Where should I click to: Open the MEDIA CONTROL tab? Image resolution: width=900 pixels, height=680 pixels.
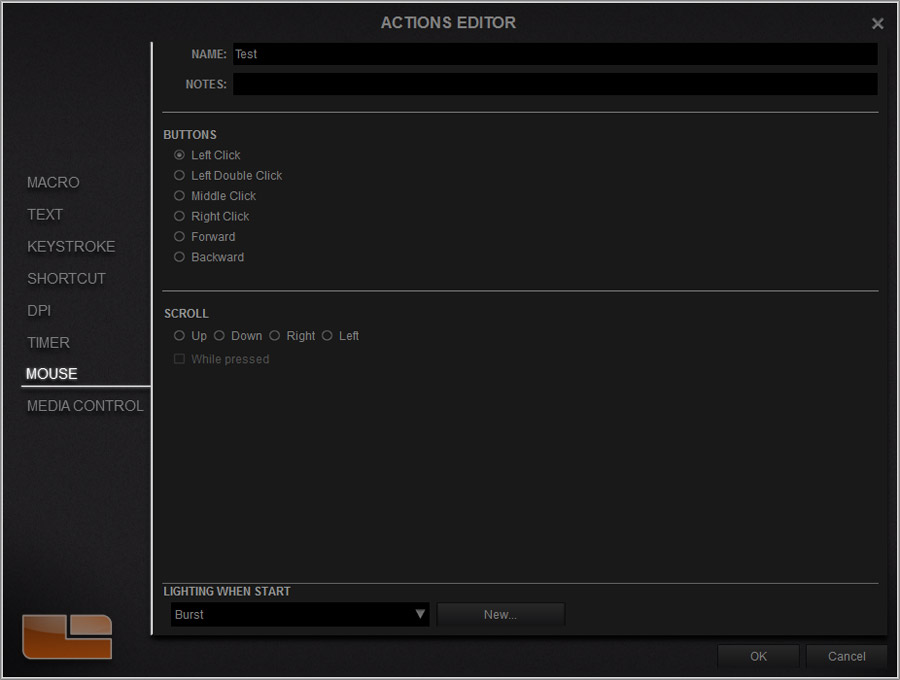(85, 406)
